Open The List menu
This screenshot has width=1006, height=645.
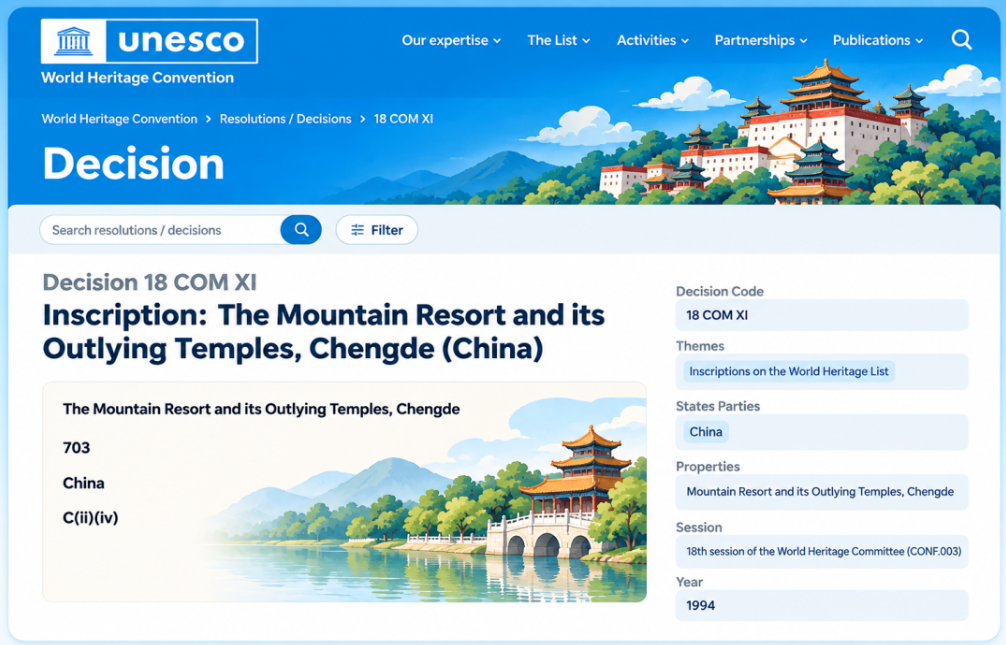tap(558, 40)
